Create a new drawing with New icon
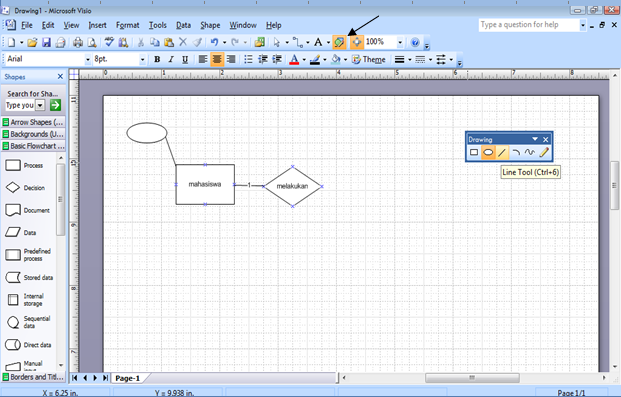Screen dimensions: 621x397 (11, 42)
